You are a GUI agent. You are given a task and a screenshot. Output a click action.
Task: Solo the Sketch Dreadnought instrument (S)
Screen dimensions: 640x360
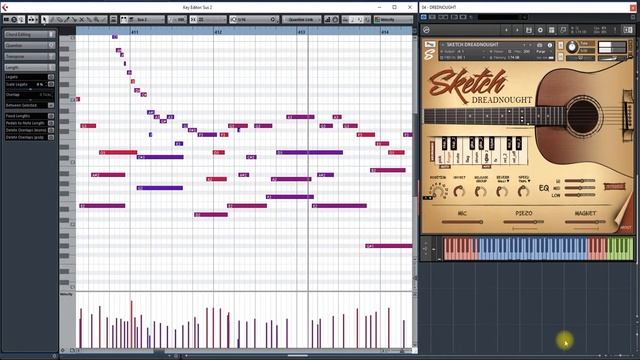561,44
